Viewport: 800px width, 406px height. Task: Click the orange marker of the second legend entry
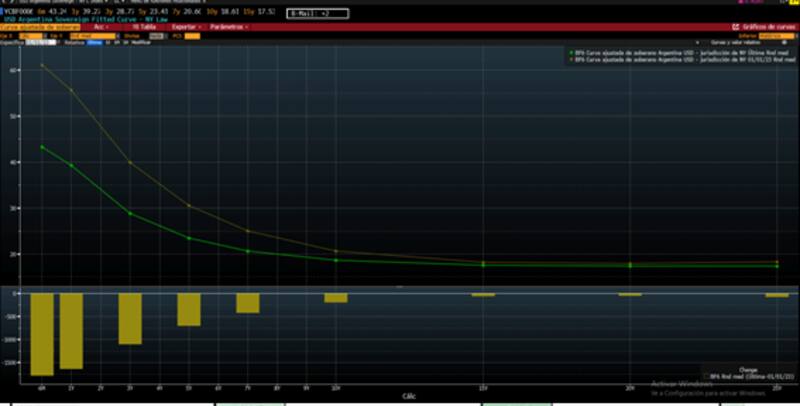pyautogui.click(x=569, y=59)
